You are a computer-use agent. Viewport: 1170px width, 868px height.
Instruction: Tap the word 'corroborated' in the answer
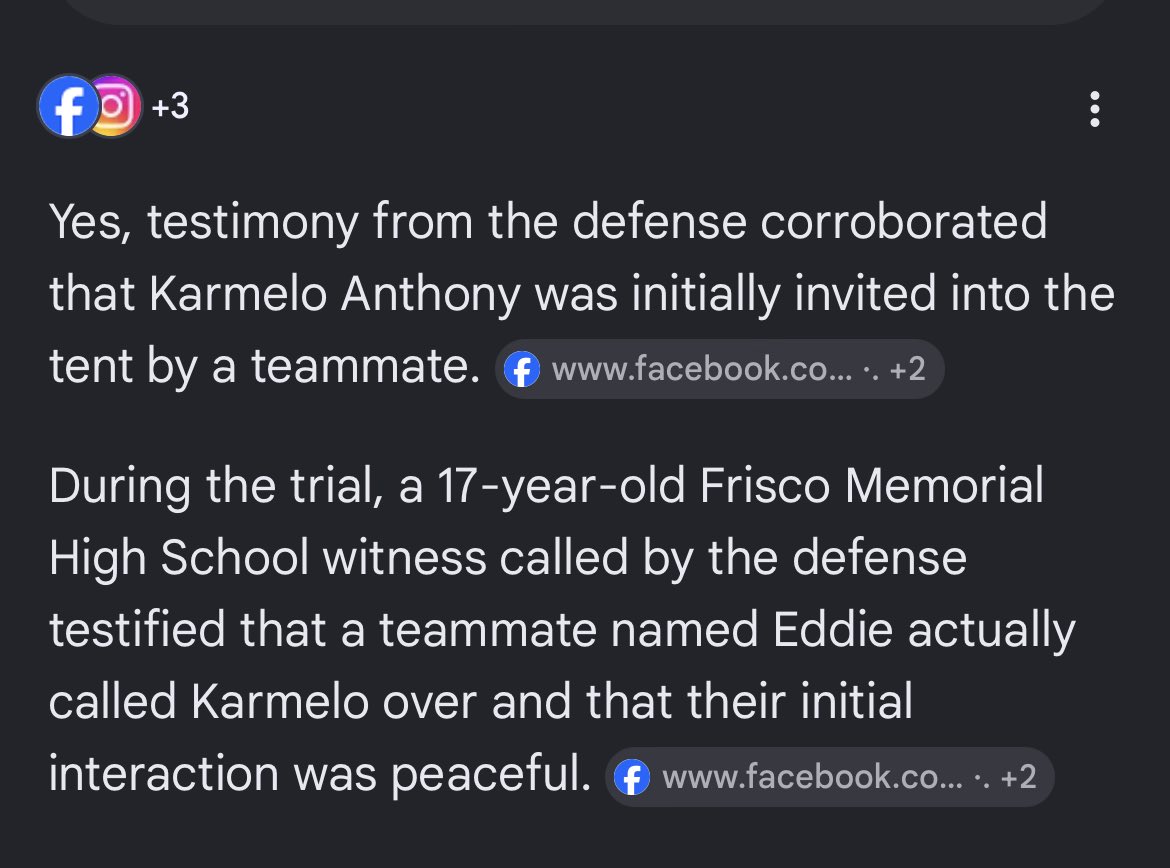coord(904,222)
